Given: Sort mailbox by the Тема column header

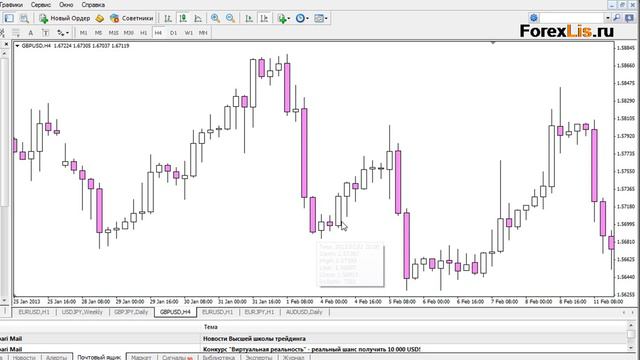Looking at the screenshot, I should tap(210, 327).
